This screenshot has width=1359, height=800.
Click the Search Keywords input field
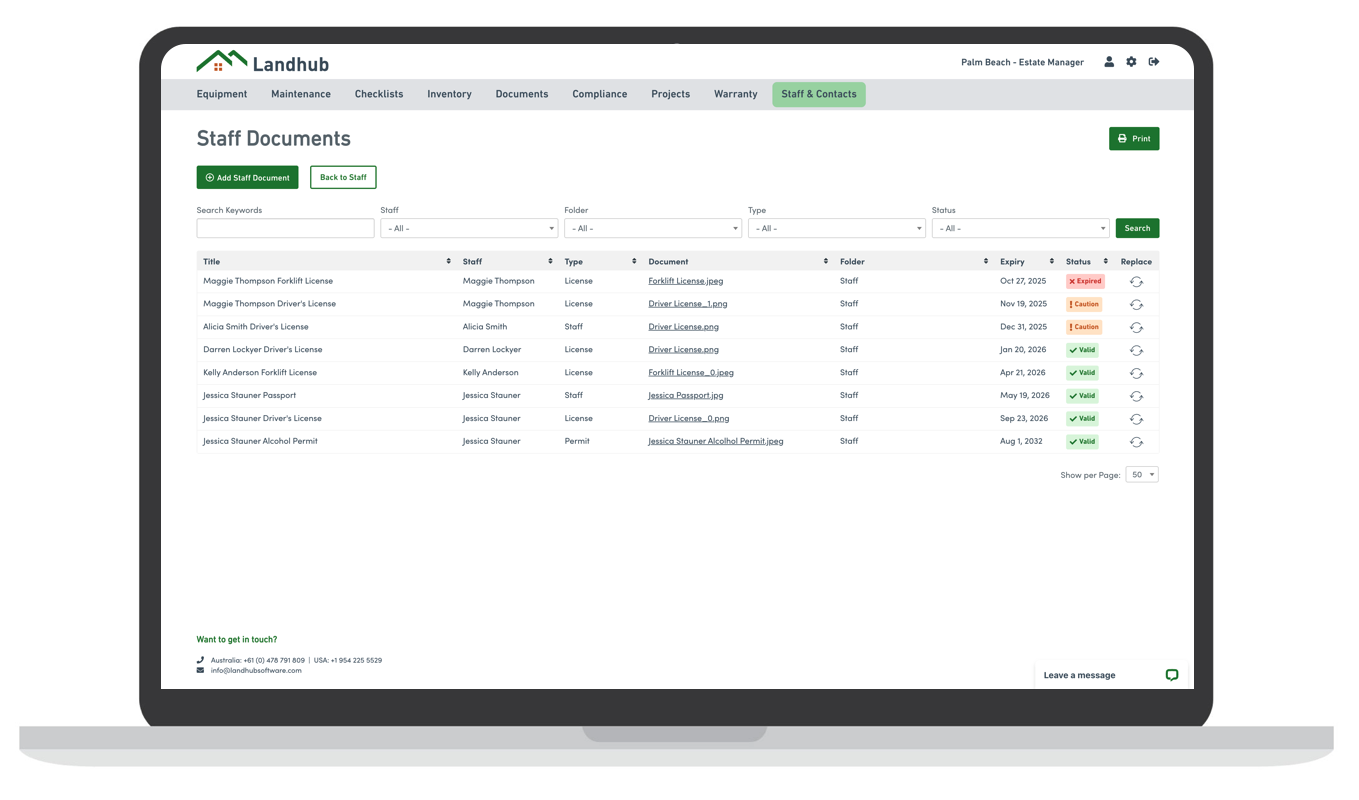click(x=285, y=229)
